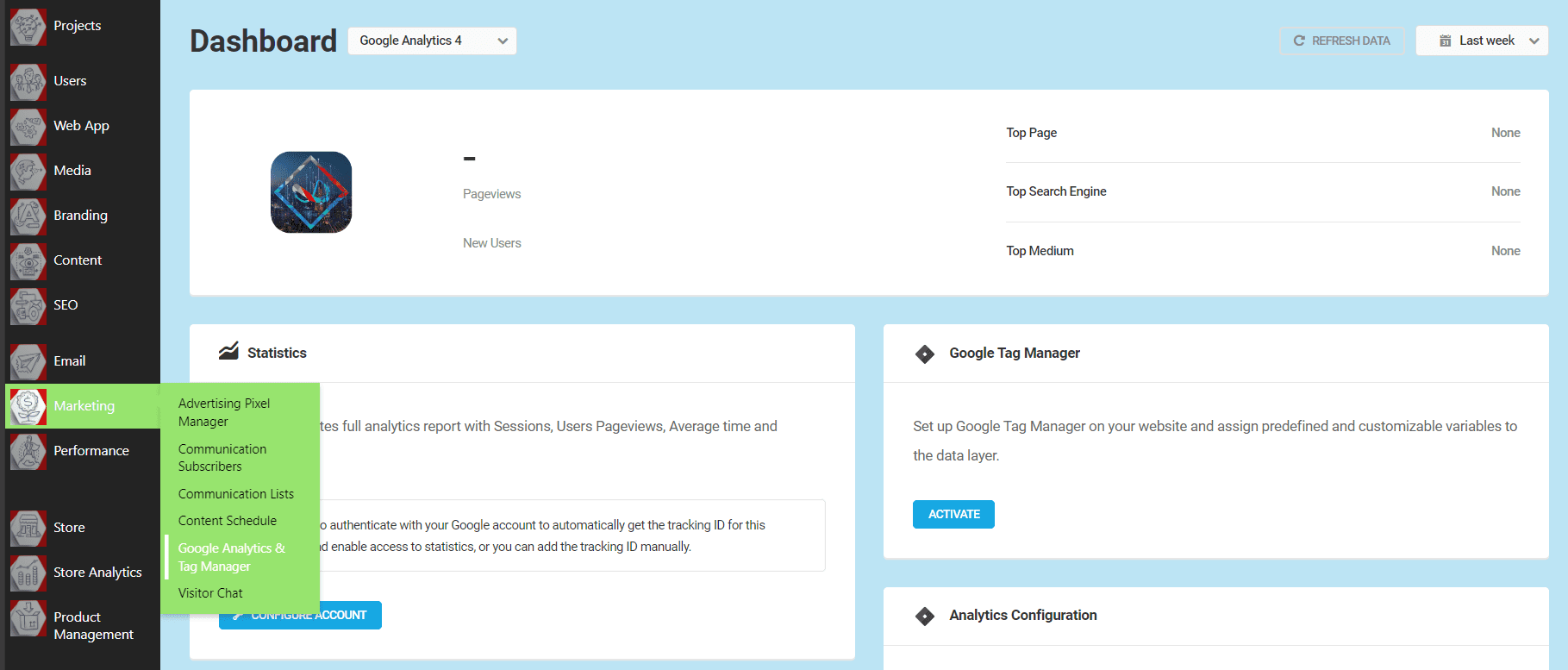Expand the Last week date range dropdown
The image size is (1568, 670).
[1482, 41]
